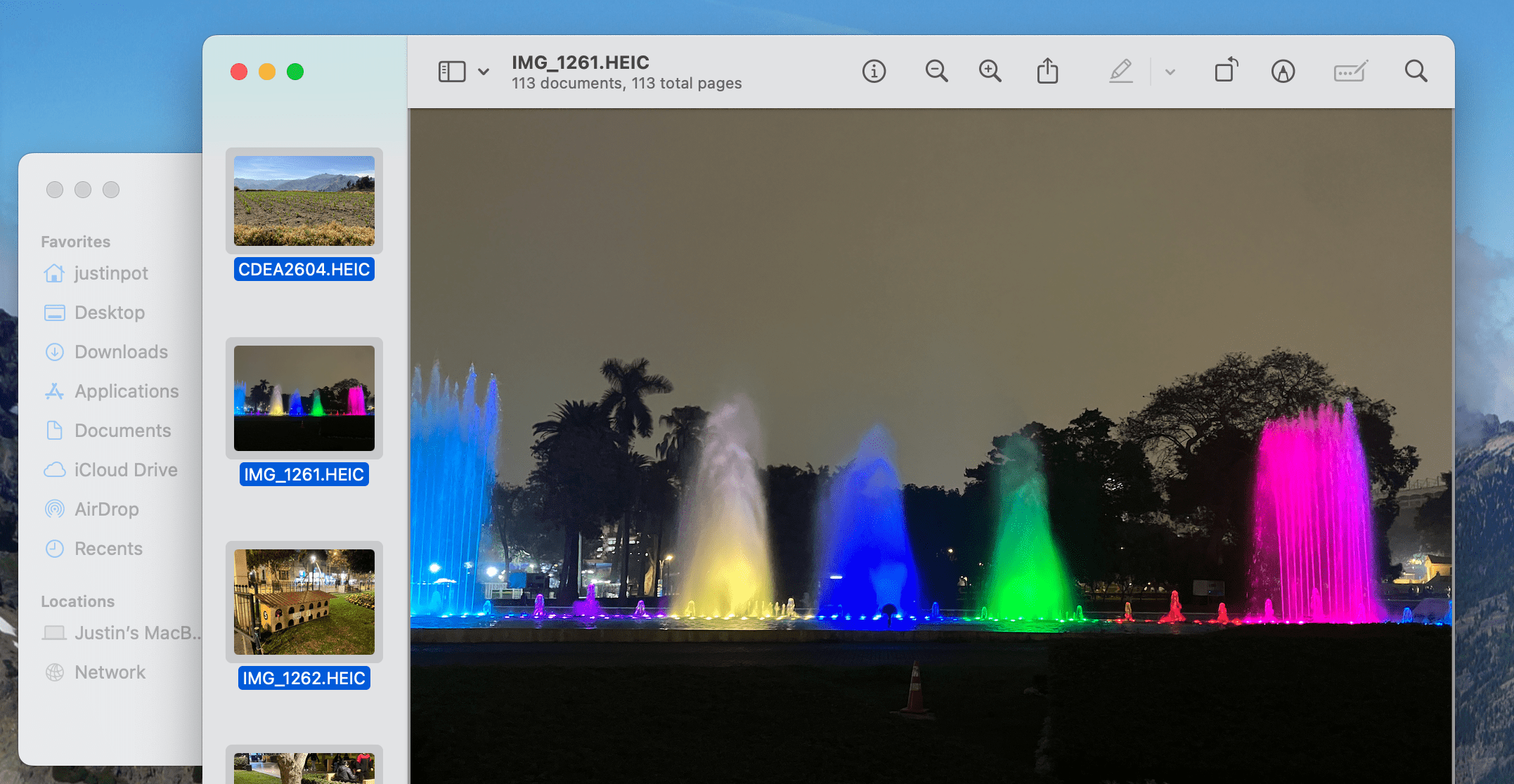Rotate the image left
1514x784 pixels.
1226,72
